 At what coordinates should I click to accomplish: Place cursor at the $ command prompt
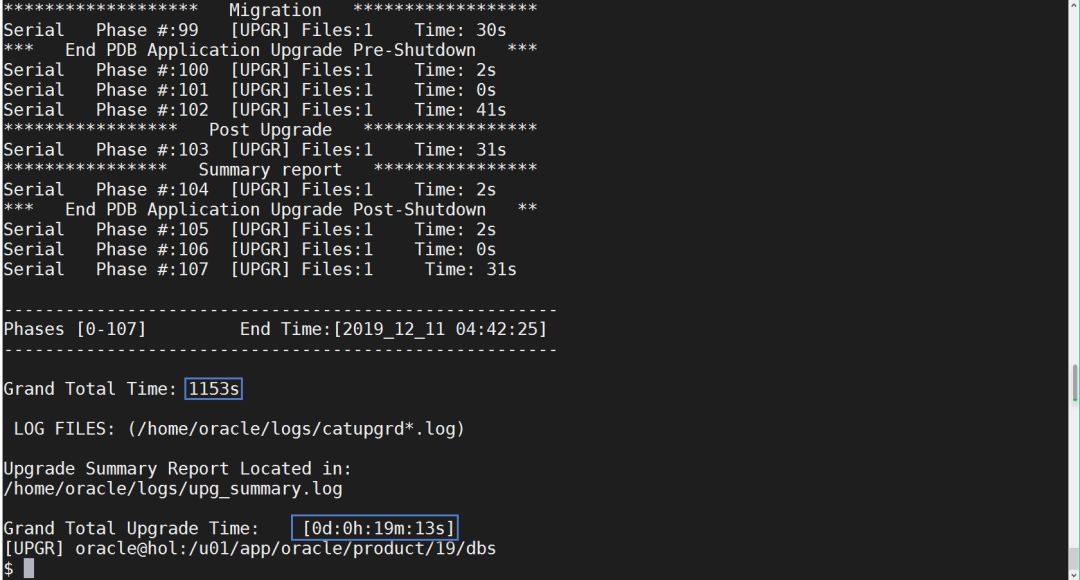click(x=29, y=568)
